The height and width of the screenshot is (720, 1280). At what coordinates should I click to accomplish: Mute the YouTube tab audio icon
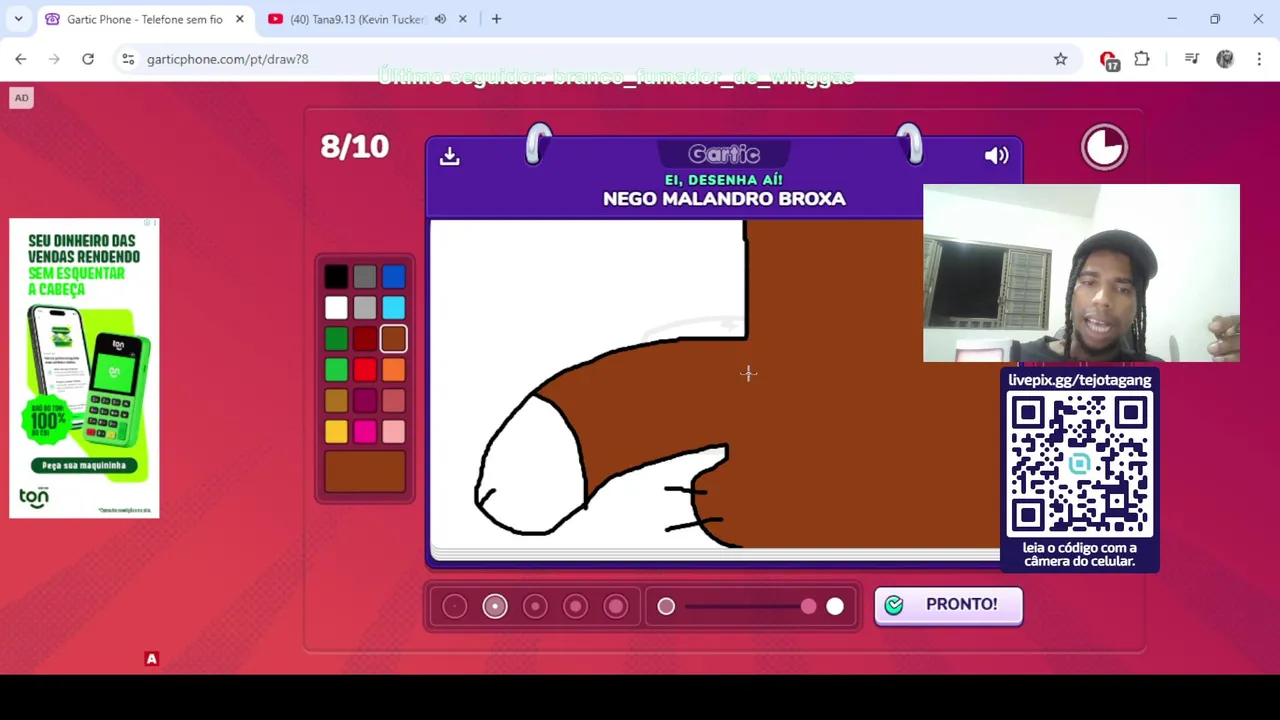(440, 19)
